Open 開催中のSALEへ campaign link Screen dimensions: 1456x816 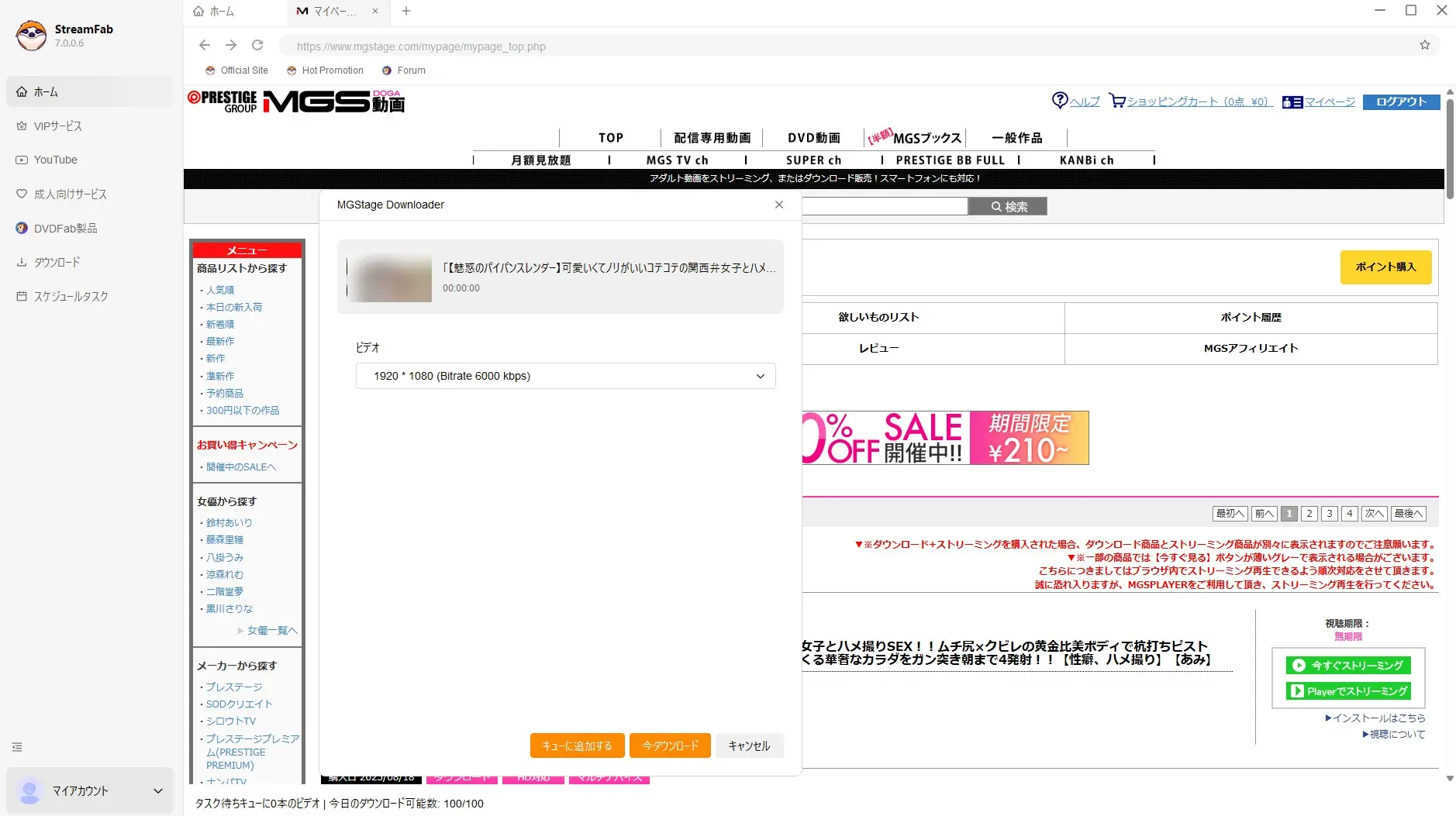coord(241,467)
